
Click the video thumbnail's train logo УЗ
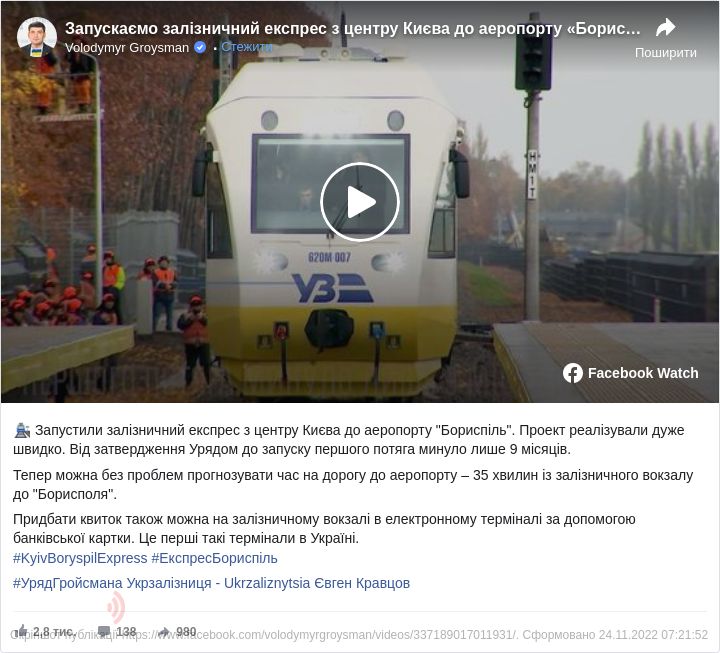pyautogui.click(x=332, y=288)
